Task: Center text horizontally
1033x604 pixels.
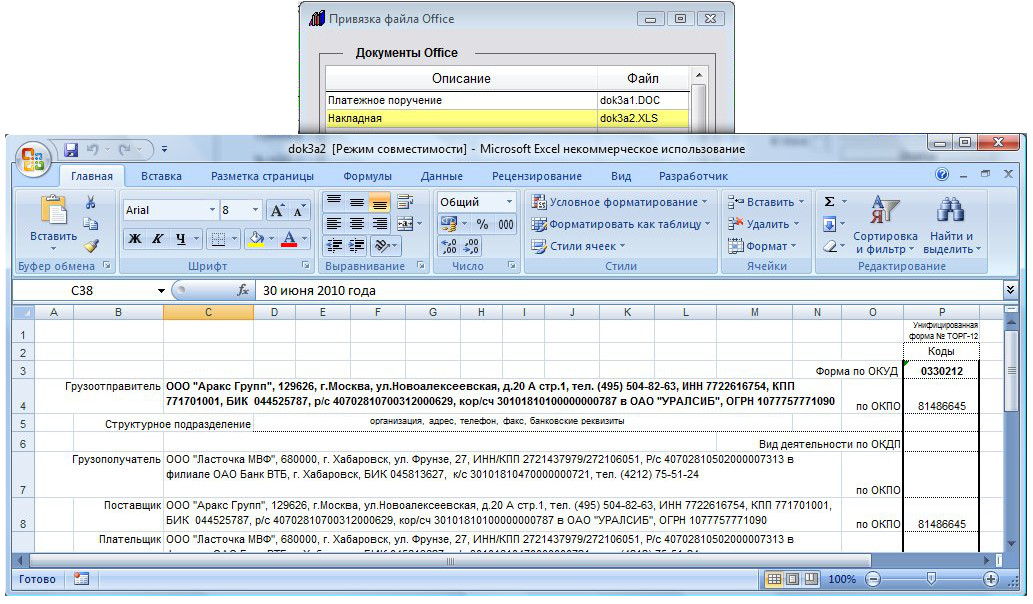Action: point(356,224)
